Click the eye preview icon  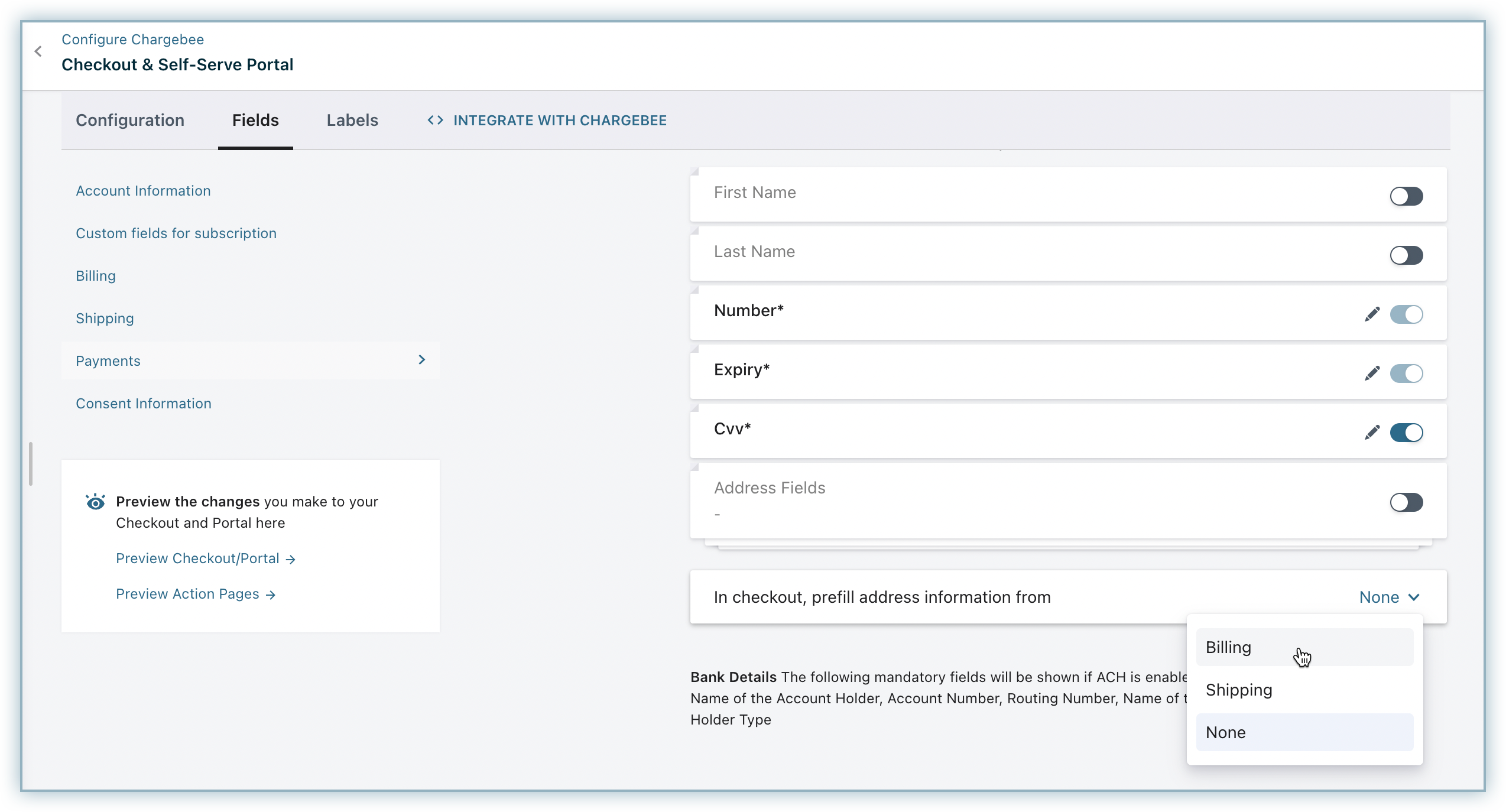click(x=95, y=502)
